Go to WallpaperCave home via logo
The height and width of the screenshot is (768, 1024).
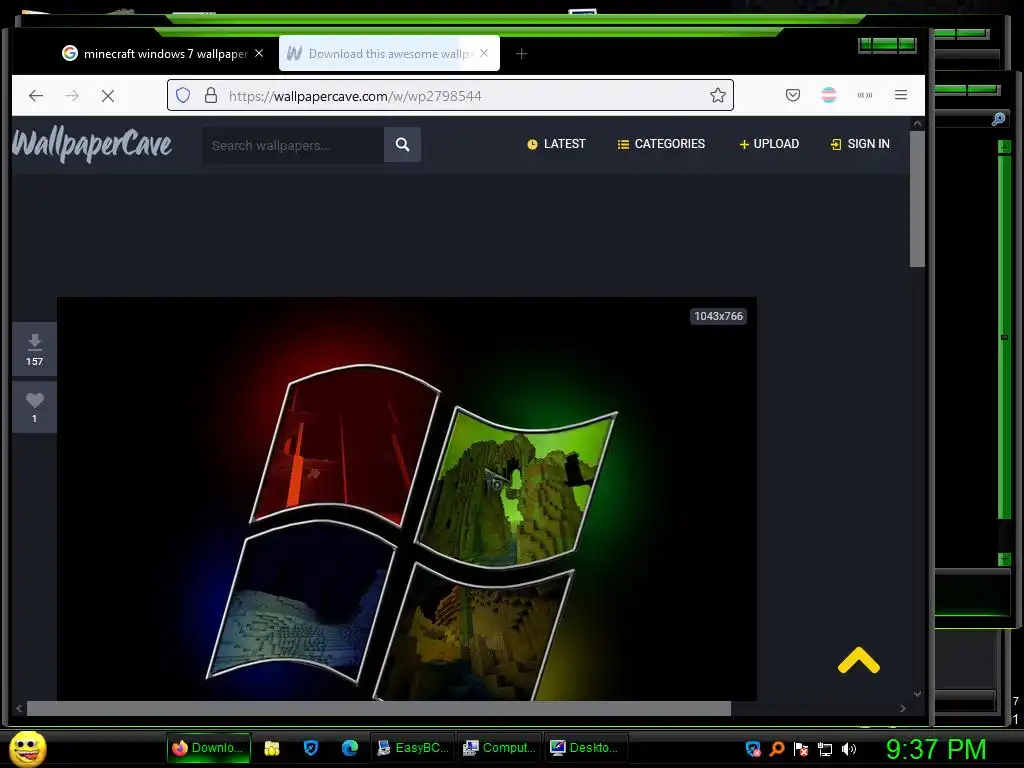coord(91,144)
